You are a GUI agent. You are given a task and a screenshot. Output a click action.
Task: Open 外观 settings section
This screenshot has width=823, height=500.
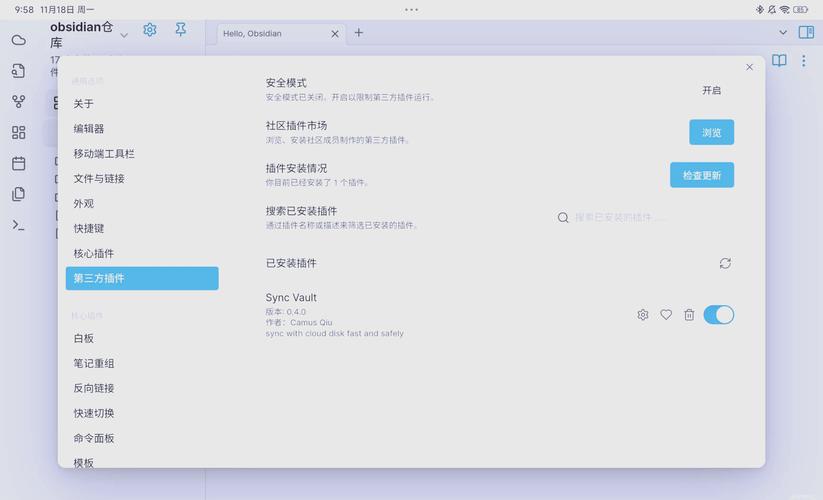pyautogui.click(x=142, y=204)
